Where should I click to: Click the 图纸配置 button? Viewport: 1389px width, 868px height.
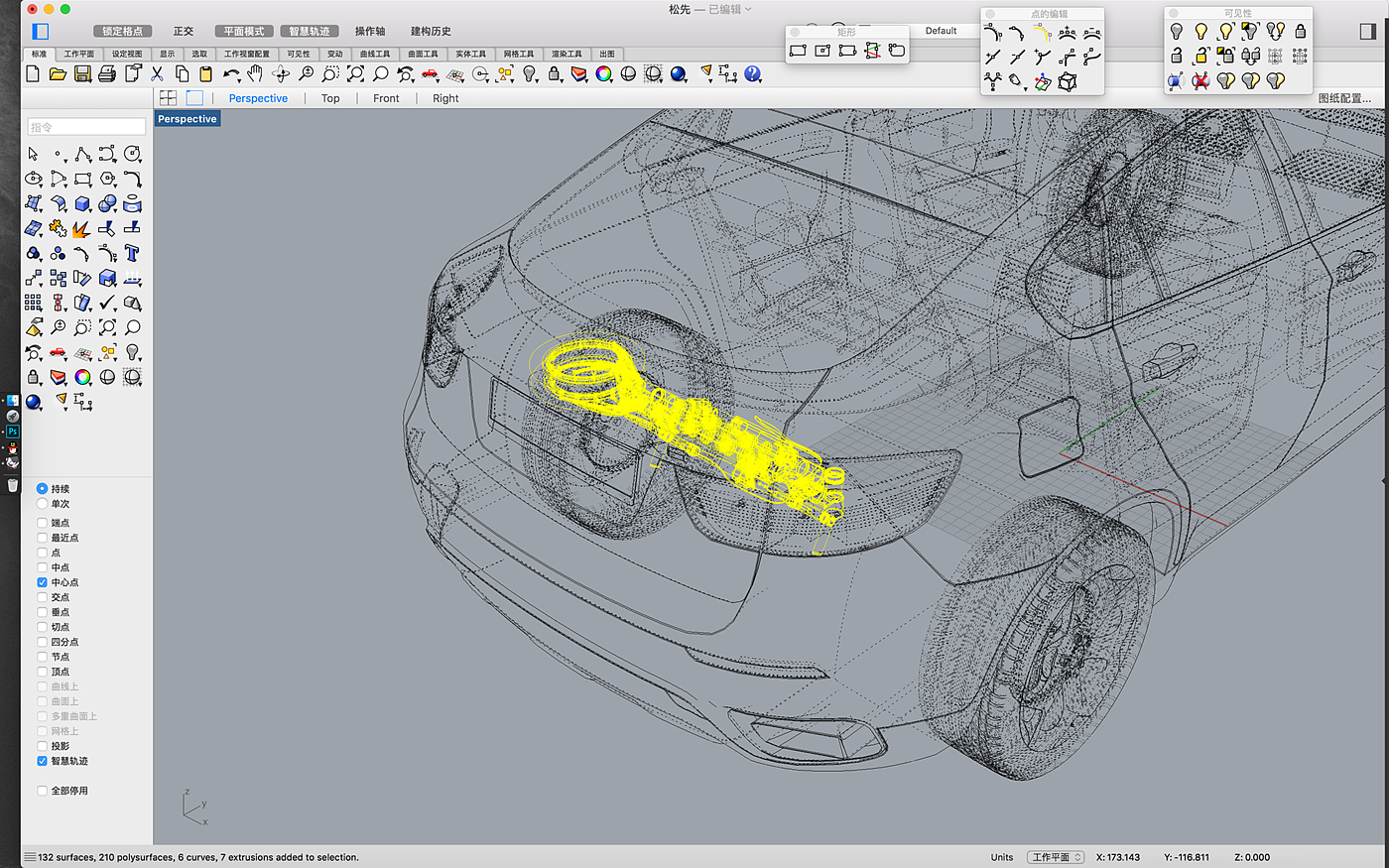1344,98
